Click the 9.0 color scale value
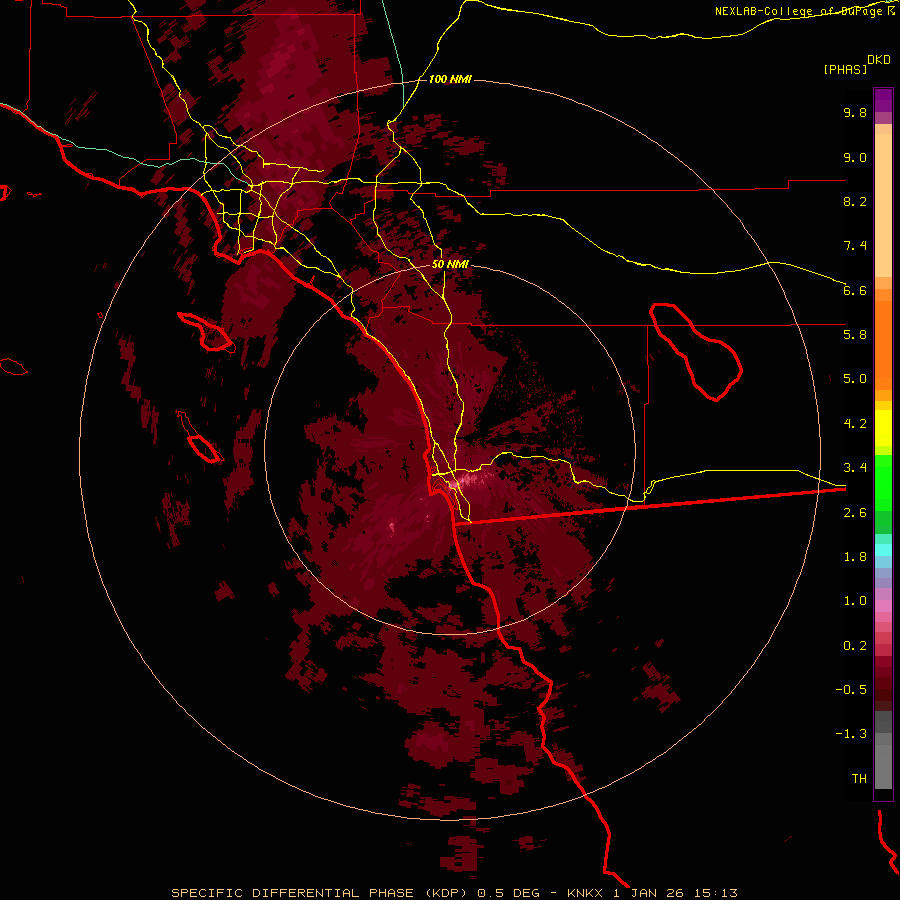Screen dimensions: 900x900 (x=855, y=157)
